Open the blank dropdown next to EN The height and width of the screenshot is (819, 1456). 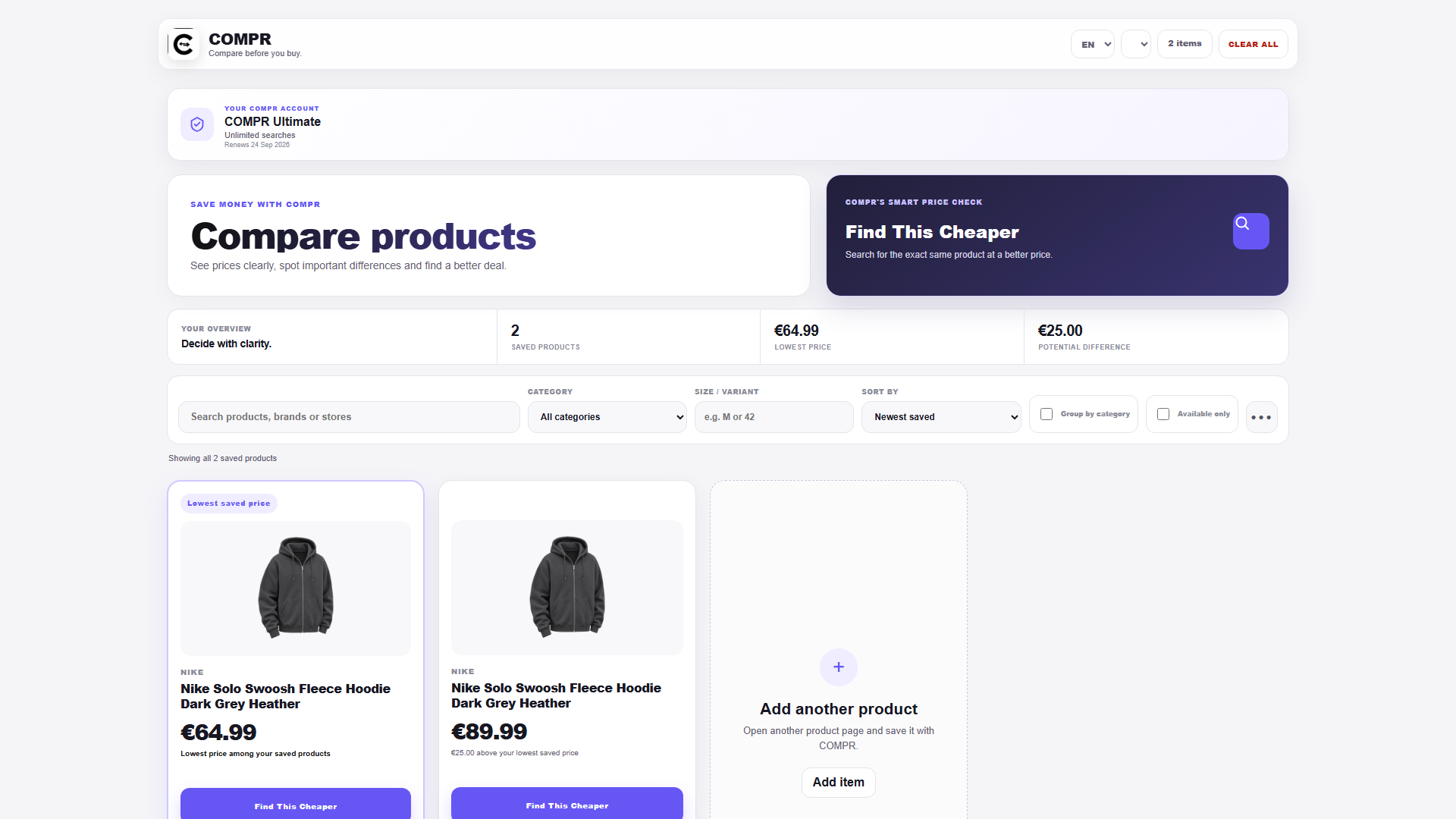pos(1135,44)
